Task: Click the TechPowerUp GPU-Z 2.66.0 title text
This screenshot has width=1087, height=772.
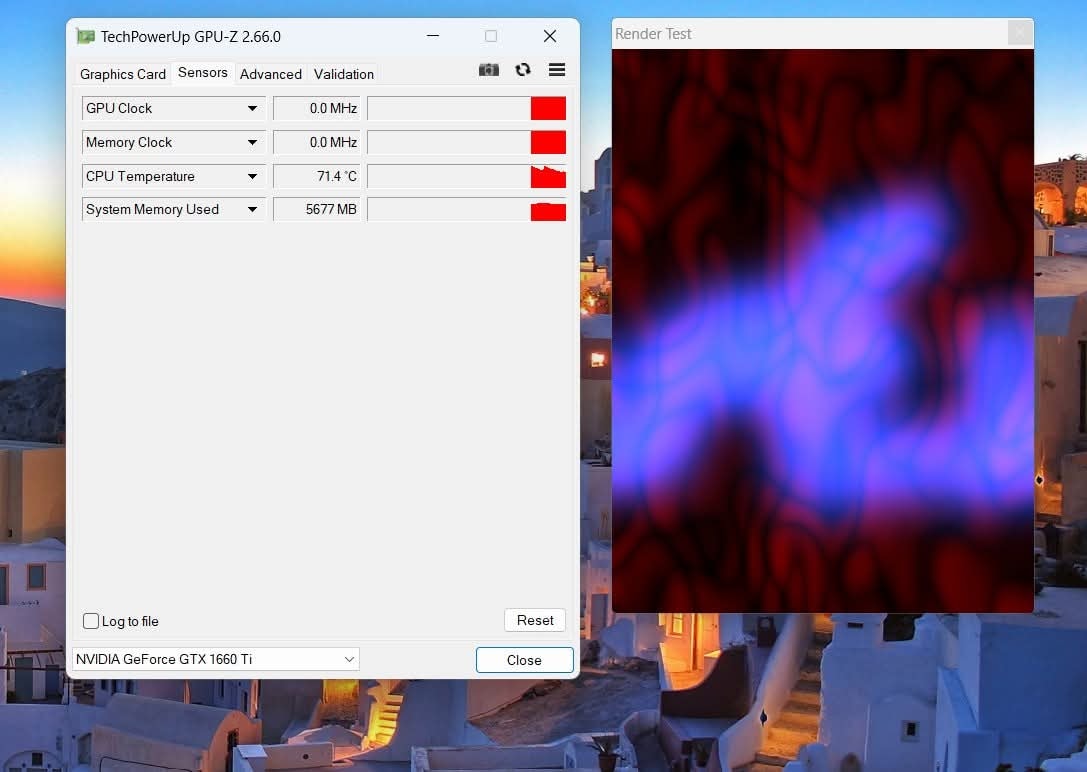Action: click(191, 37)
